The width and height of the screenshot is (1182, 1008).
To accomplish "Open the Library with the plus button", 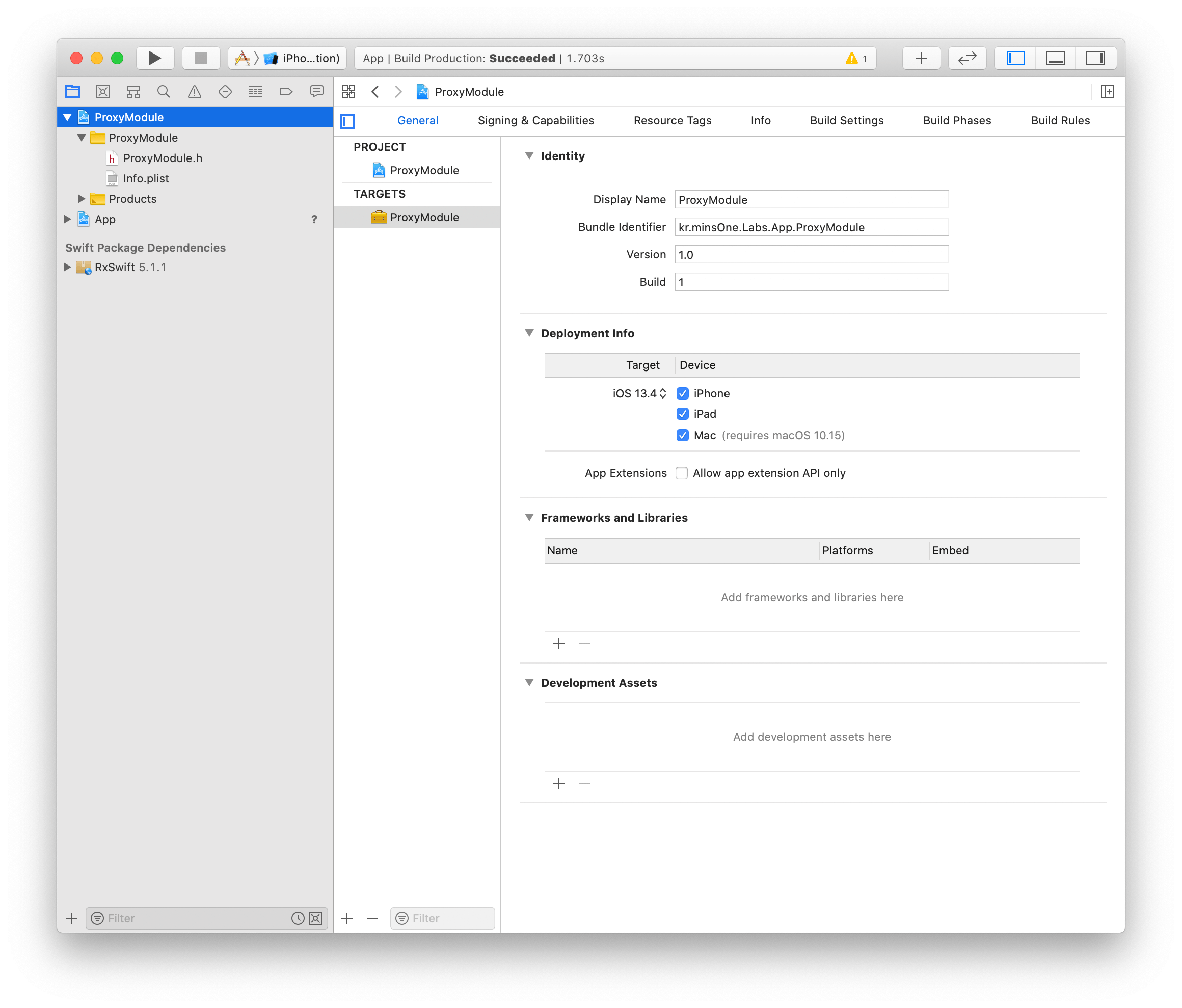I will tap(921, 58).
